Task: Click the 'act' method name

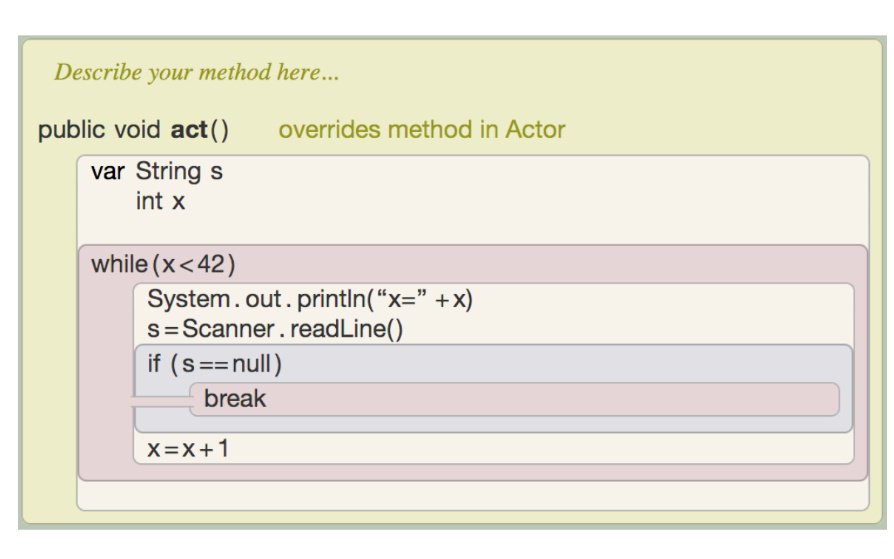Action: coord(190,130)
